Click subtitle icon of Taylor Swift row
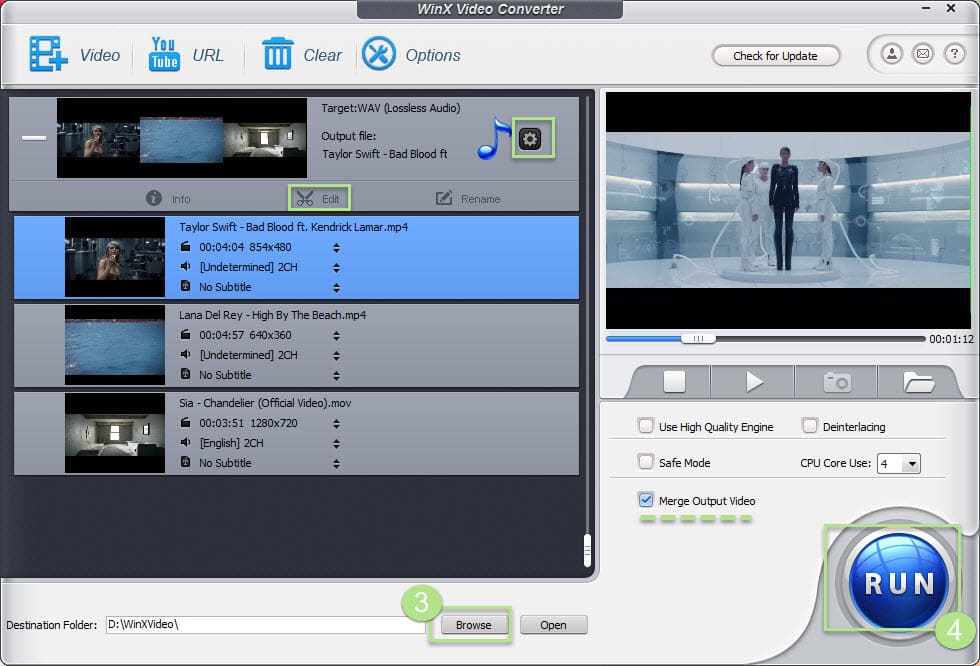This screenshot has height=666, width=980. point(186,286)
